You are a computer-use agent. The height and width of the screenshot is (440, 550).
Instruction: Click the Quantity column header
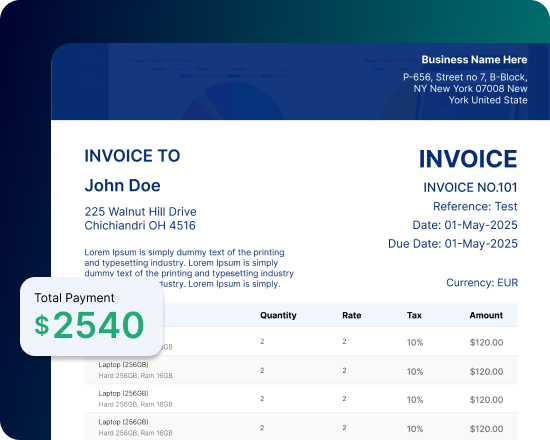(278, 315)
